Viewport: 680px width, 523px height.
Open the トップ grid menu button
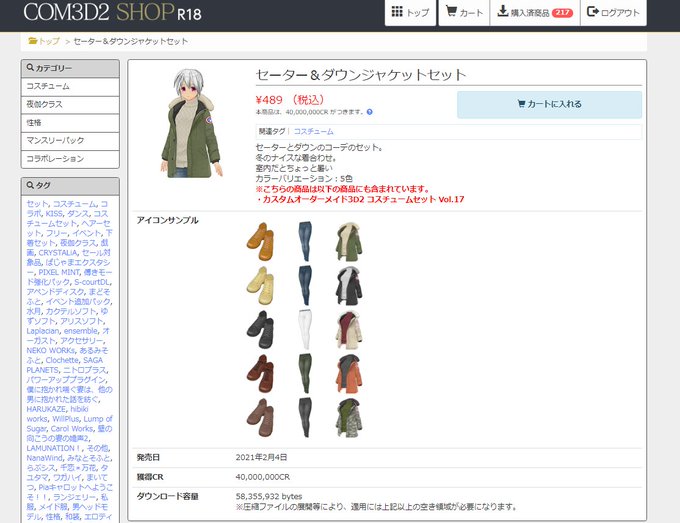[x=410, y=12]
